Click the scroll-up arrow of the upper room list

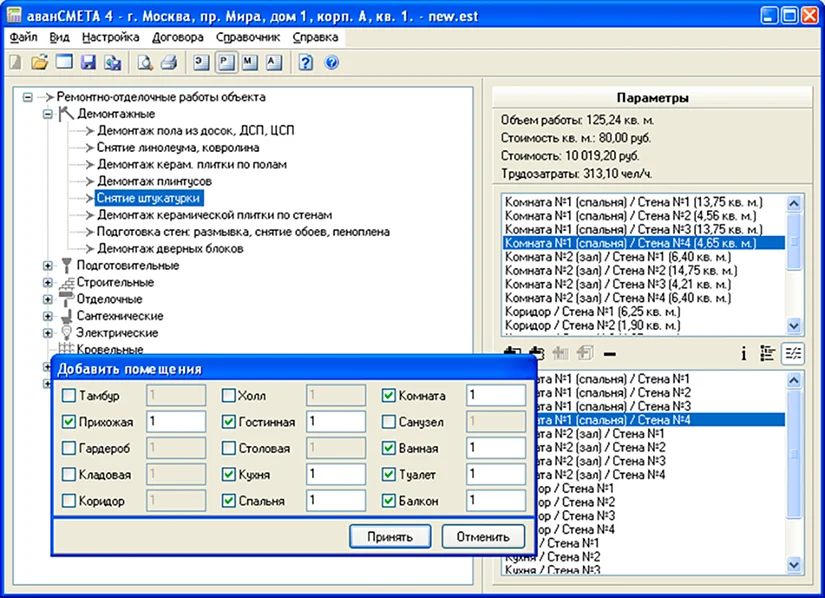point(794,202)
